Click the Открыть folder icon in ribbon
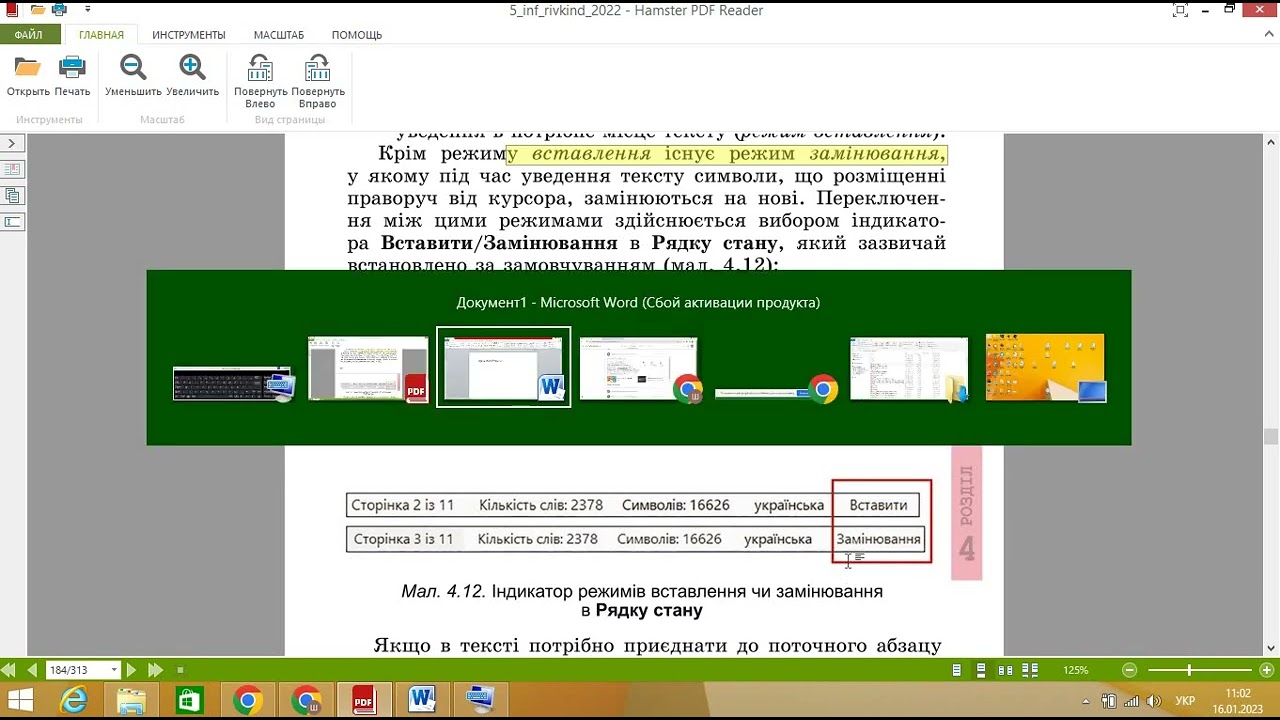This screenshot has width=1280, height=720. click(28, 68)
